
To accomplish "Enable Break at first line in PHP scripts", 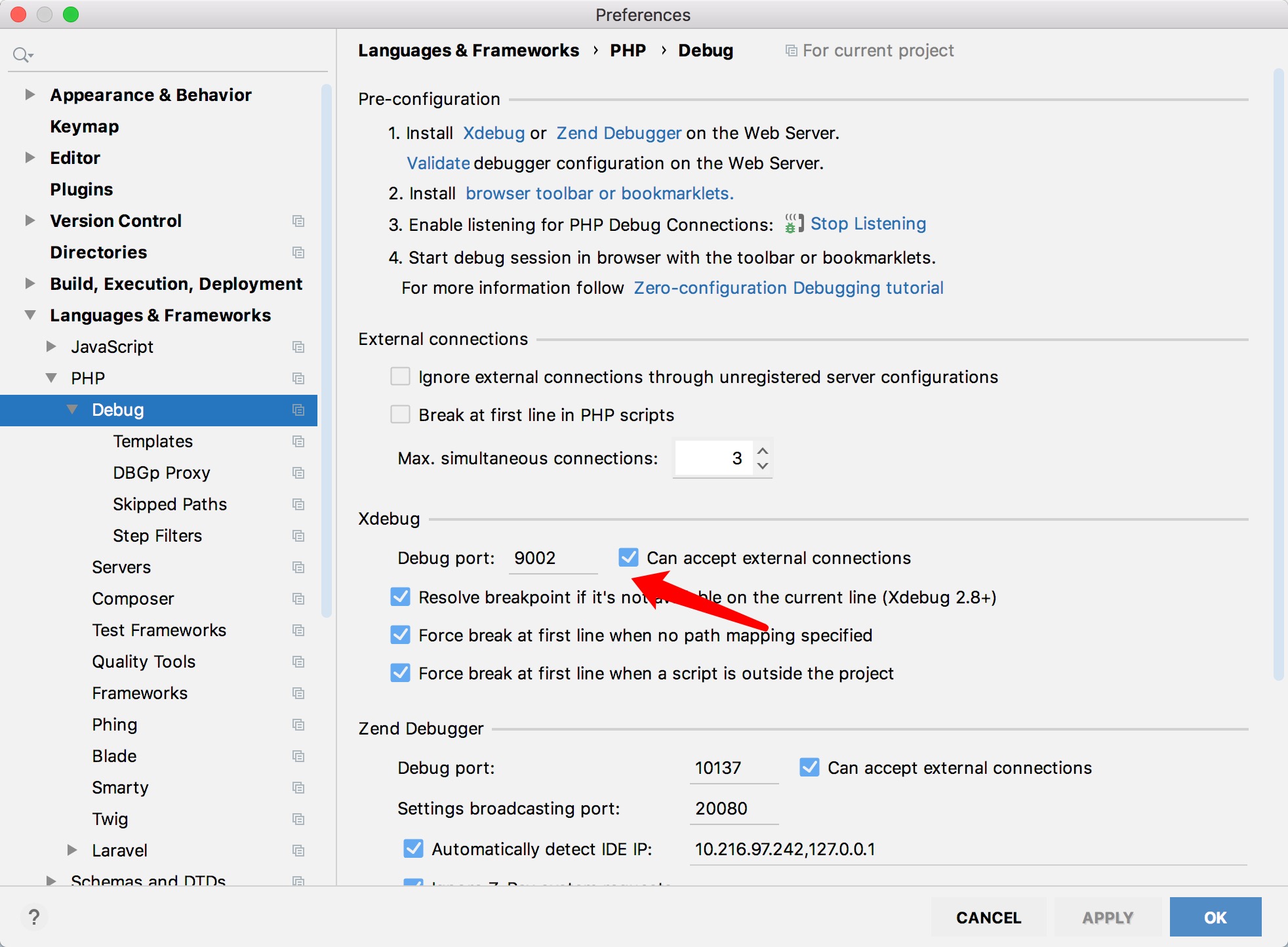I will 400,414.
